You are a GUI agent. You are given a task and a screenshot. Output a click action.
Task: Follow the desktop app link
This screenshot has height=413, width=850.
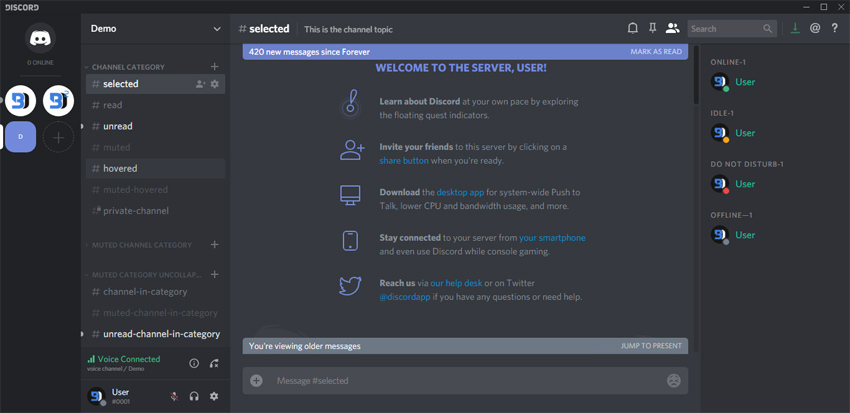[460, 192]
